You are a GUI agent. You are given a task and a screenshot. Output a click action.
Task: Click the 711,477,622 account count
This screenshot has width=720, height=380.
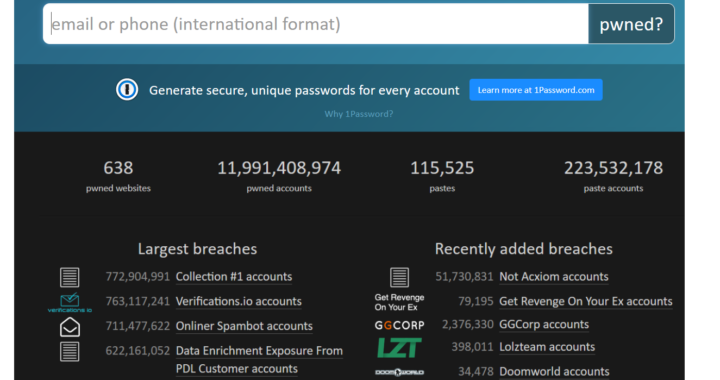coord(138,326)
